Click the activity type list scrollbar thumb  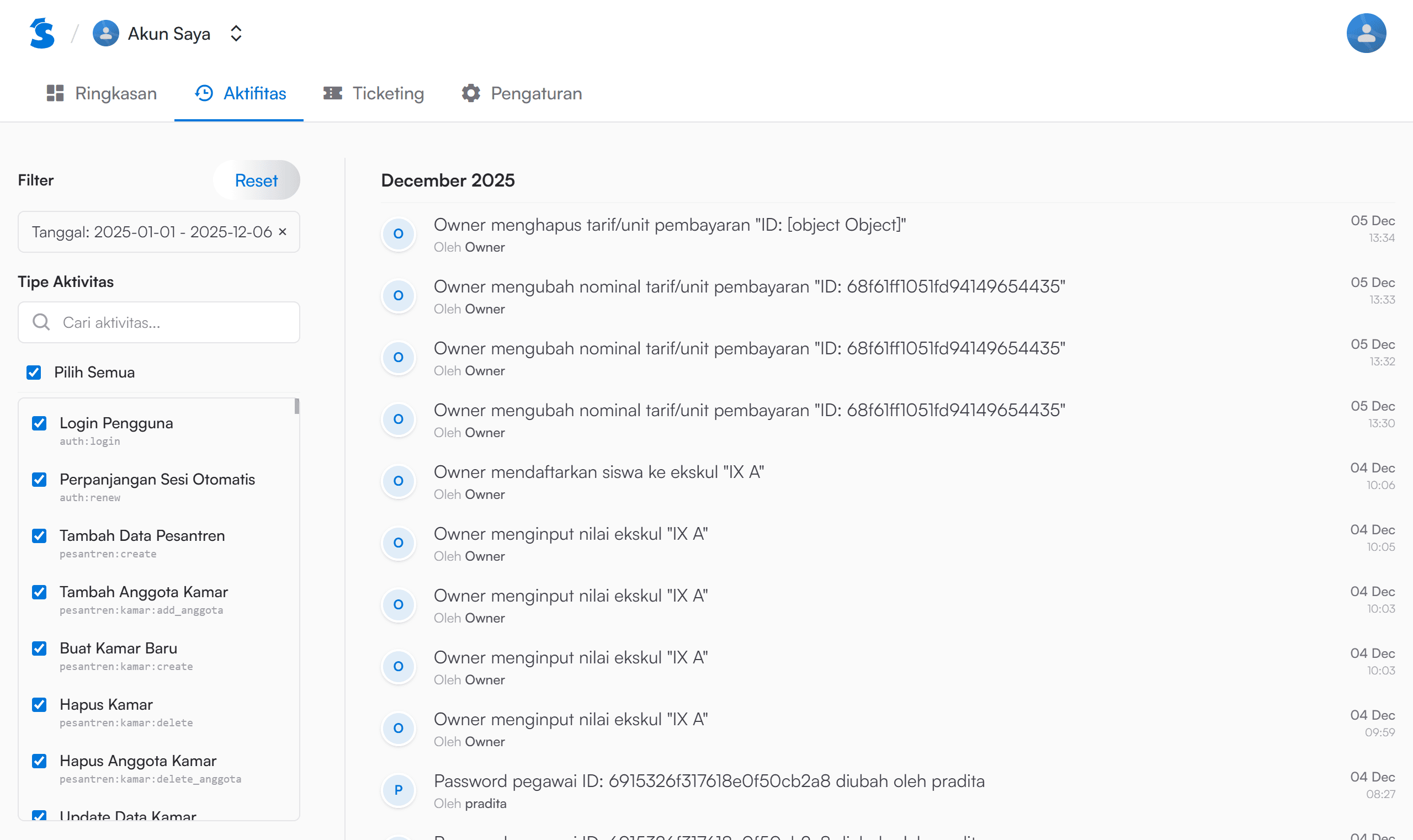296,406
